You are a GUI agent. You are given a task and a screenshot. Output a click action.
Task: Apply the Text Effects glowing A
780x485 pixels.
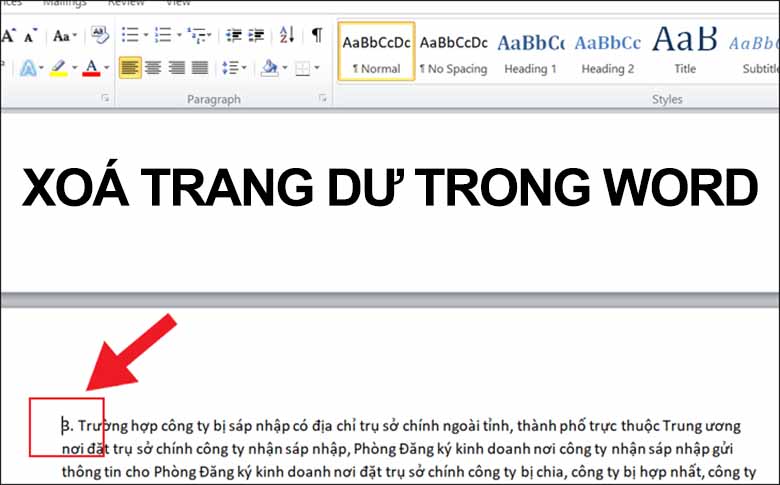pos(28,68)
